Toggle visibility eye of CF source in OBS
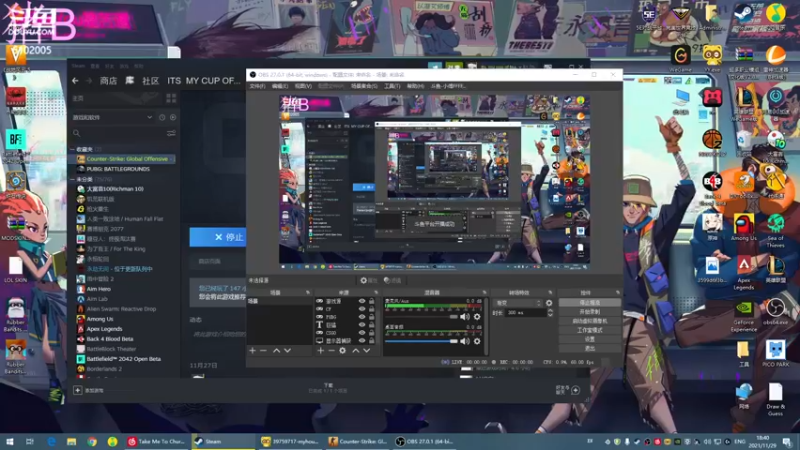This screenshot has width=800, height=450. pos(362,309)
